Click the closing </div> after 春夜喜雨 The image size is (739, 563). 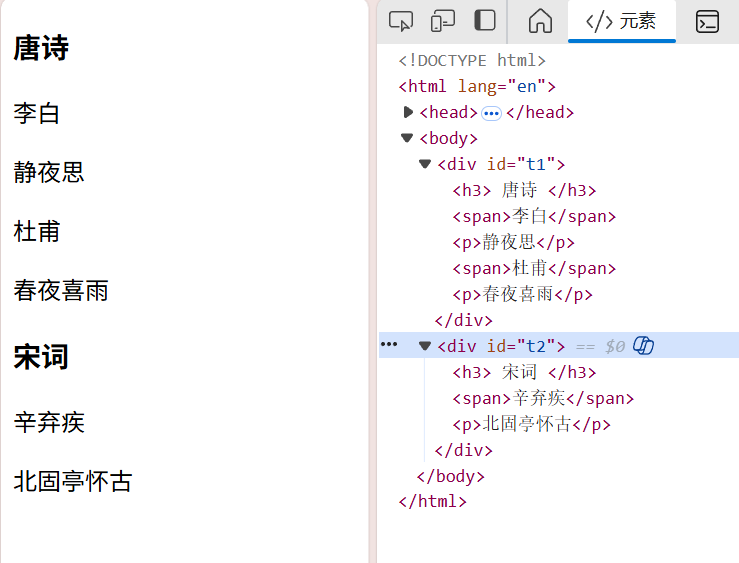click(463, 321)
